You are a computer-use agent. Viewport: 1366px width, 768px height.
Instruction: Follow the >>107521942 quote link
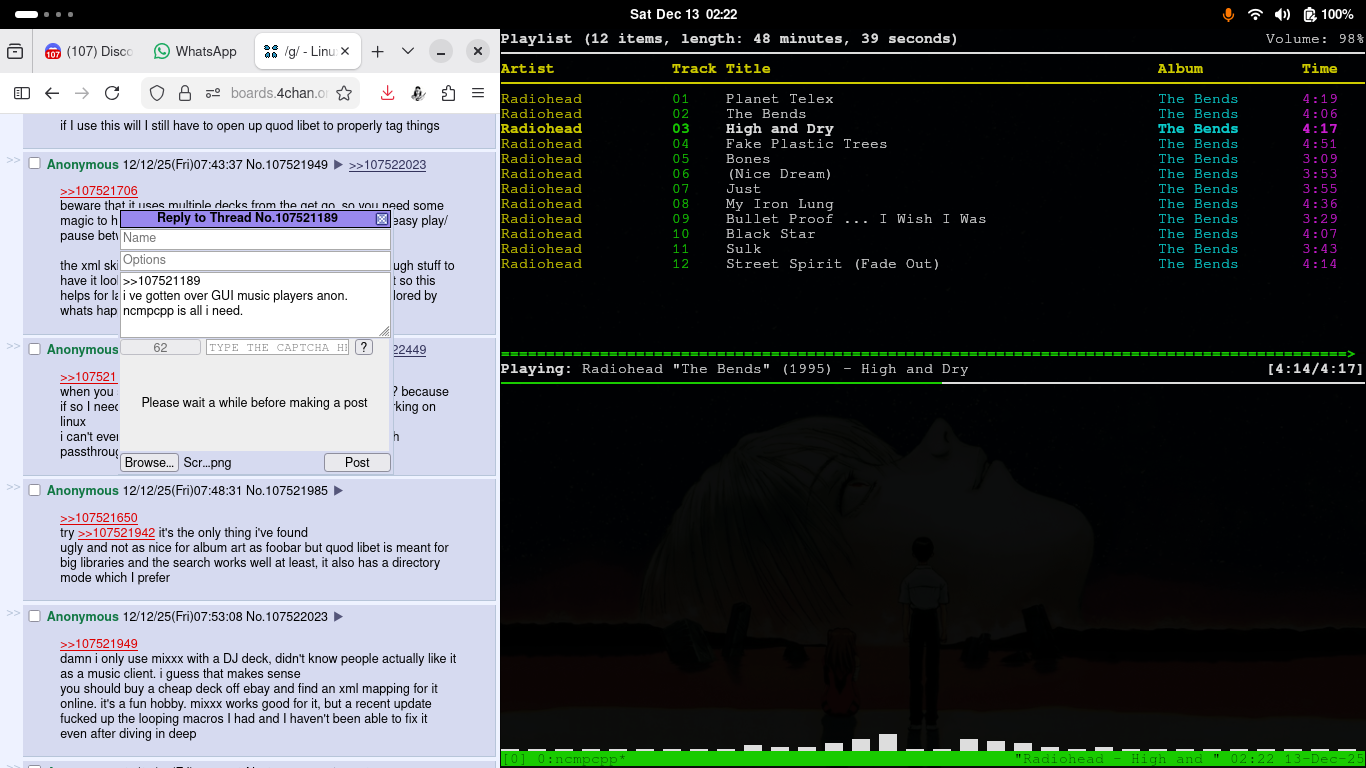(116, 533)
